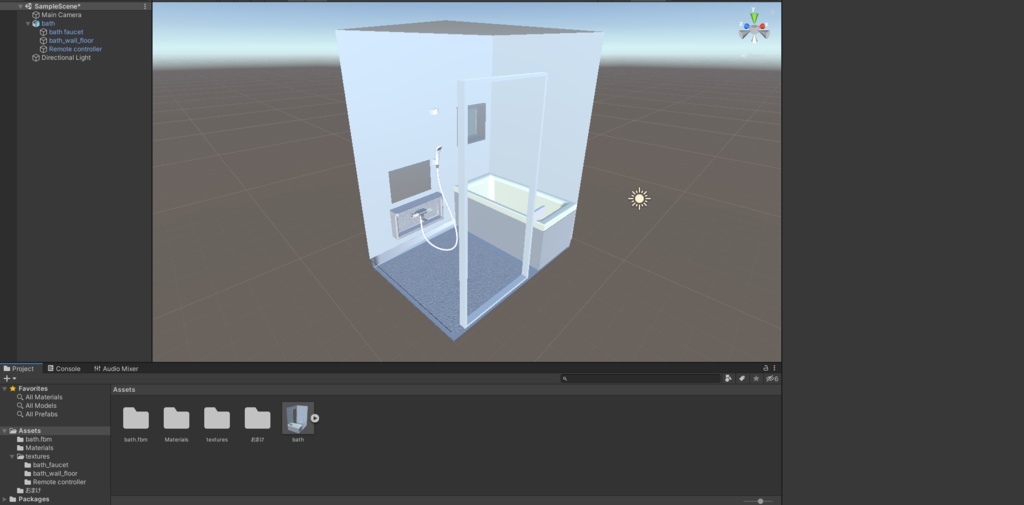Select Materials folder thumbnail in grid
Screen dimensions: 1024x505
176,418
